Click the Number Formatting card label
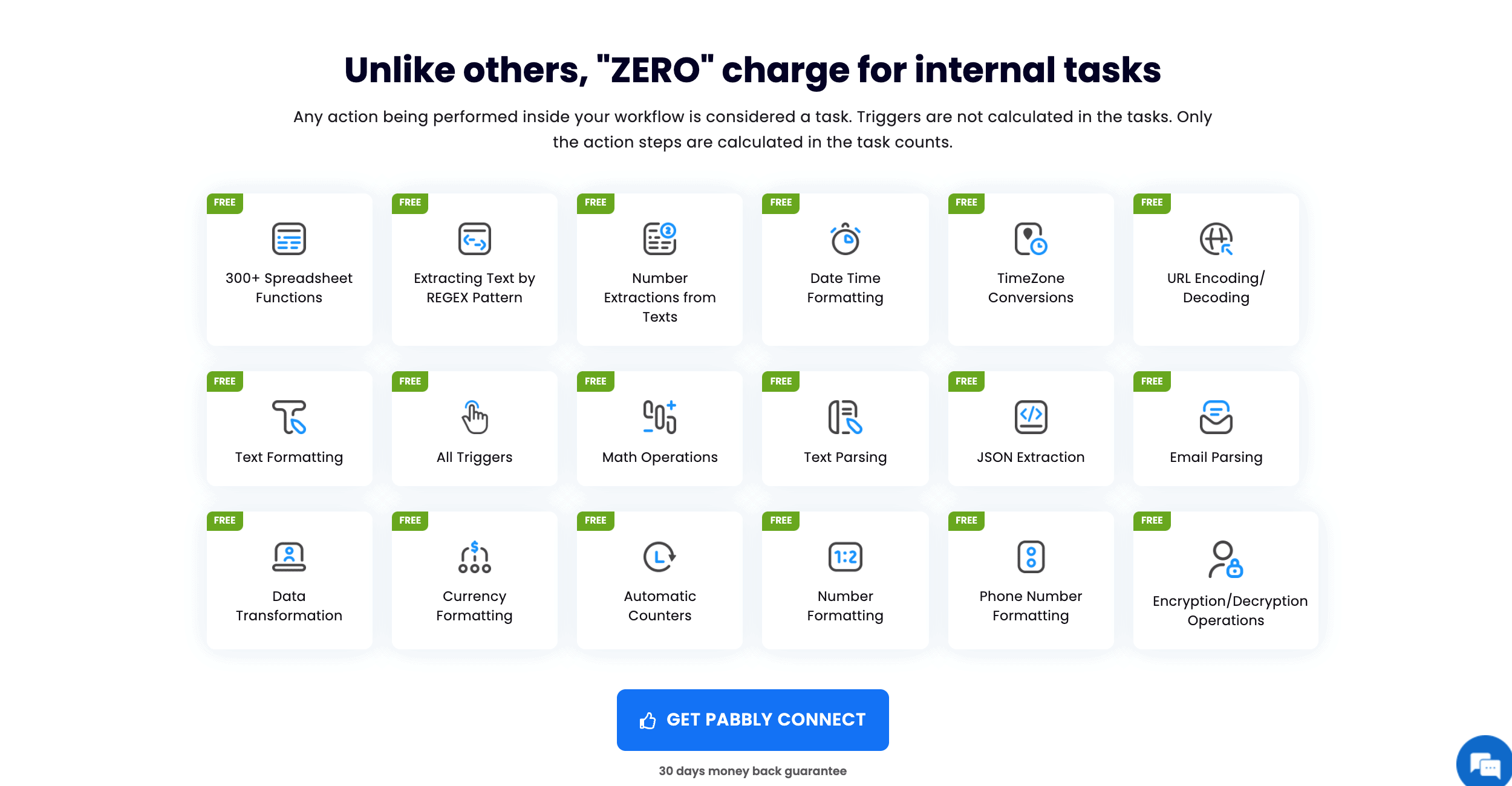The width and height of the screenshot is (1512, 786). (845, 606)
